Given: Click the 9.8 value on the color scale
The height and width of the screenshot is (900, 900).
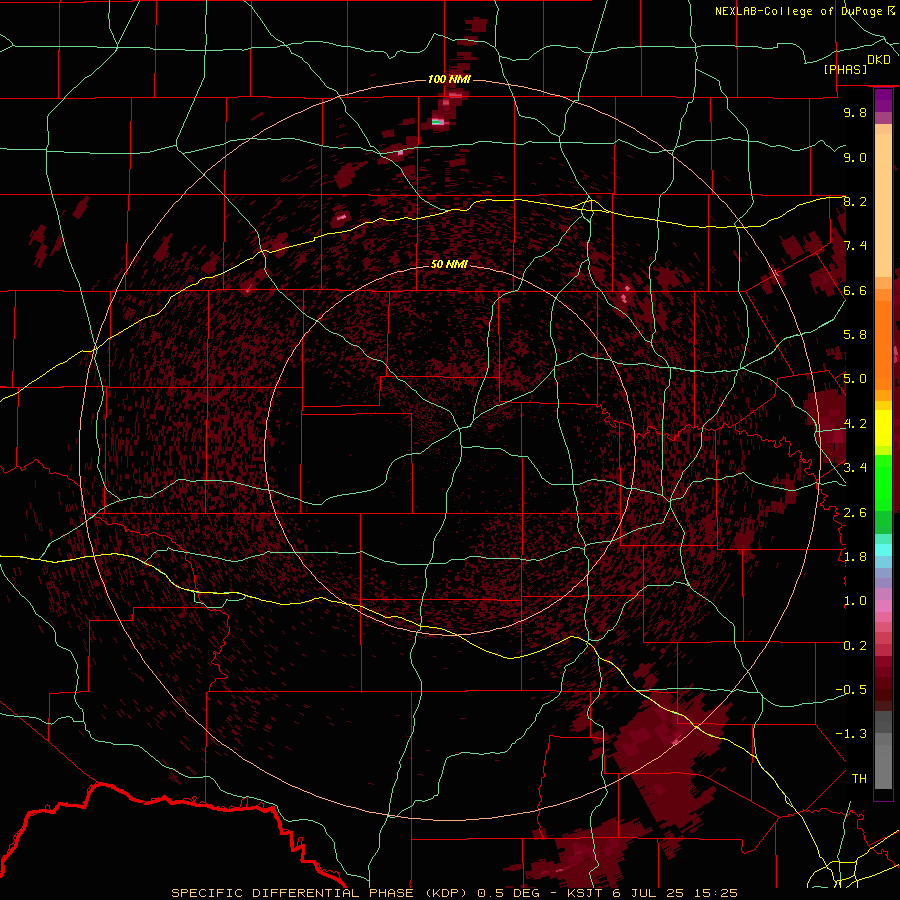Looking at the screenshot, I should (x=855, y=112).
